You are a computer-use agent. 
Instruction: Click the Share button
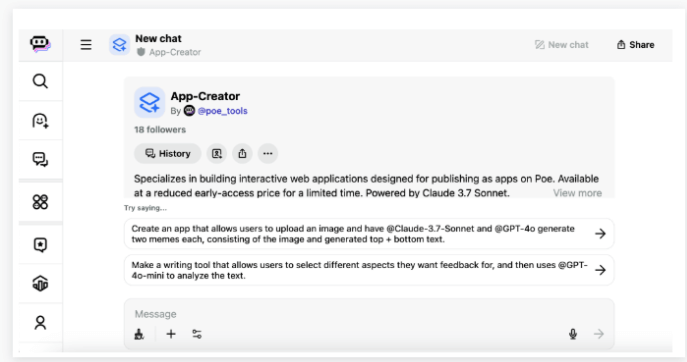pos(636,45)
